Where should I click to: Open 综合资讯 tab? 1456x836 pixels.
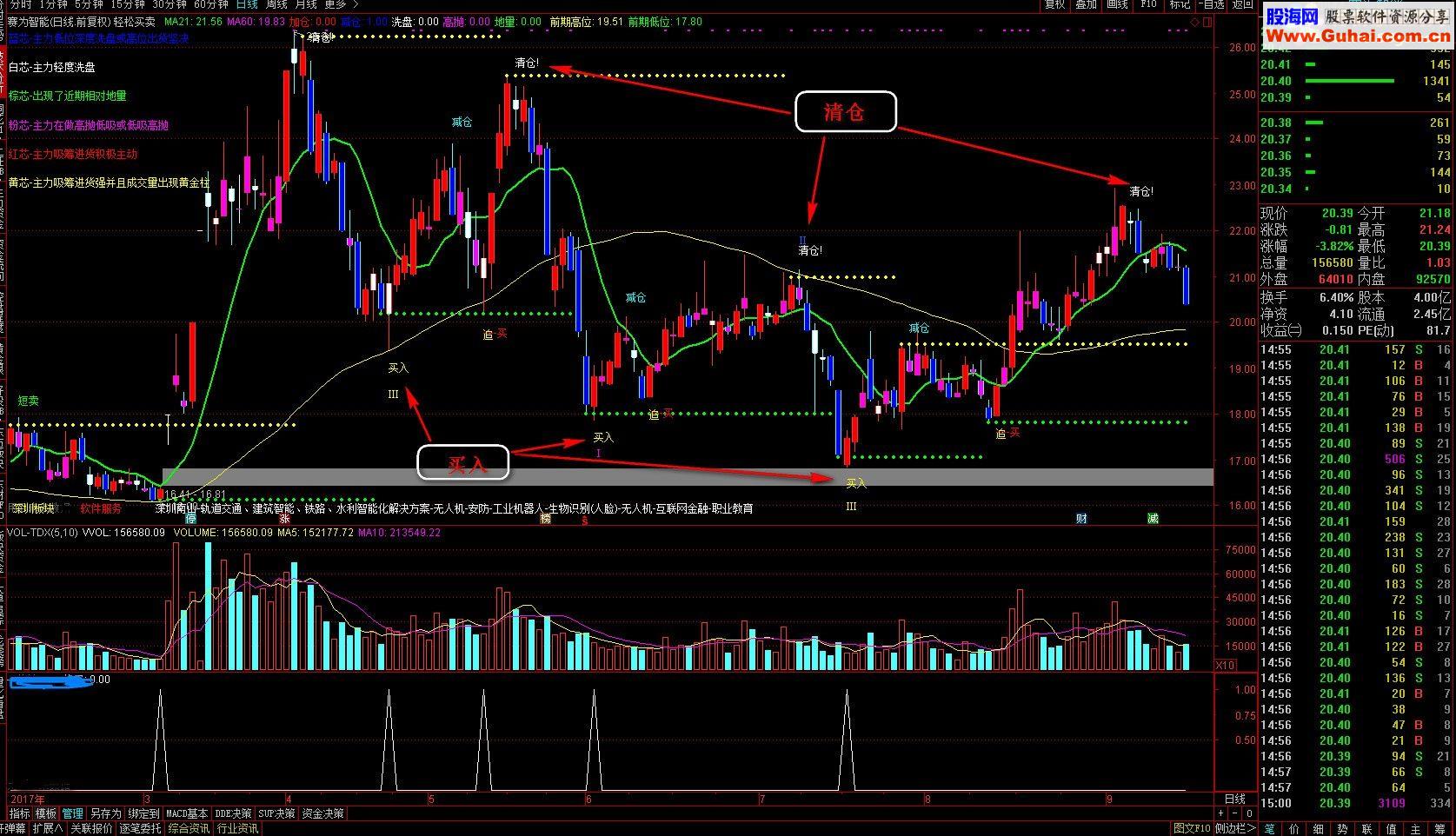coord(189,829)
